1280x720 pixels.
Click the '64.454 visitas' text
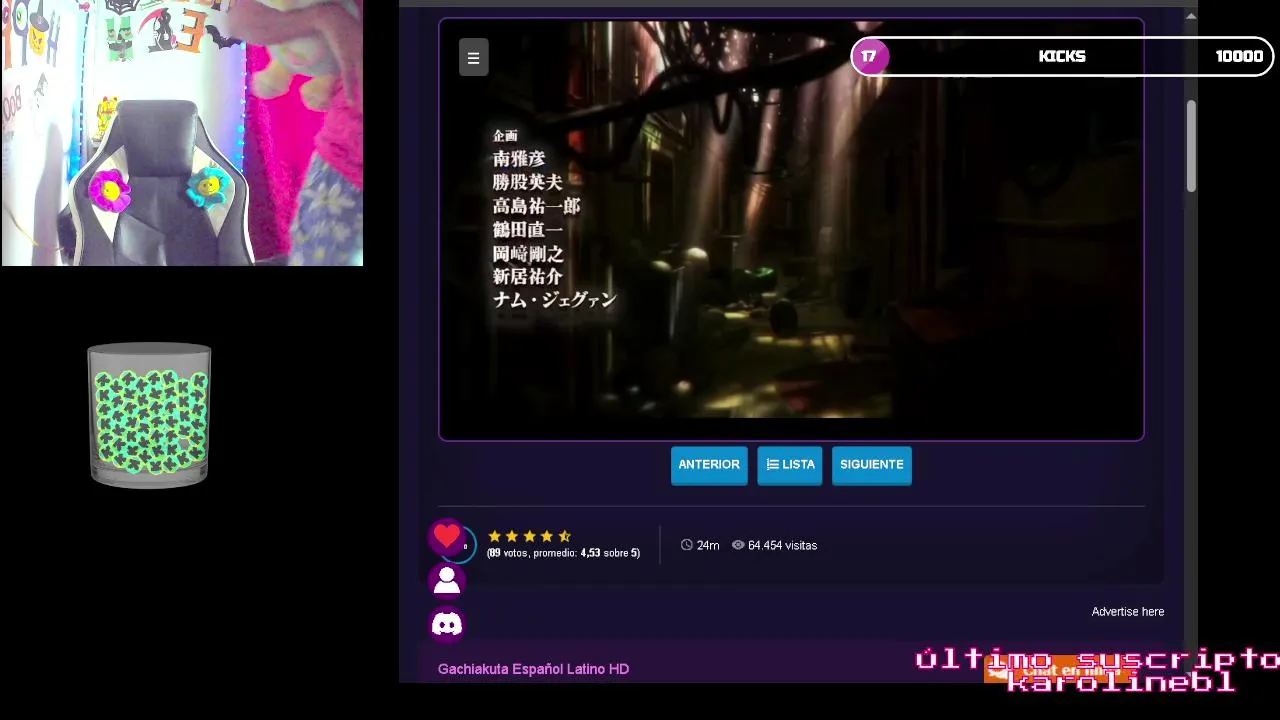(x=782, y=546)
